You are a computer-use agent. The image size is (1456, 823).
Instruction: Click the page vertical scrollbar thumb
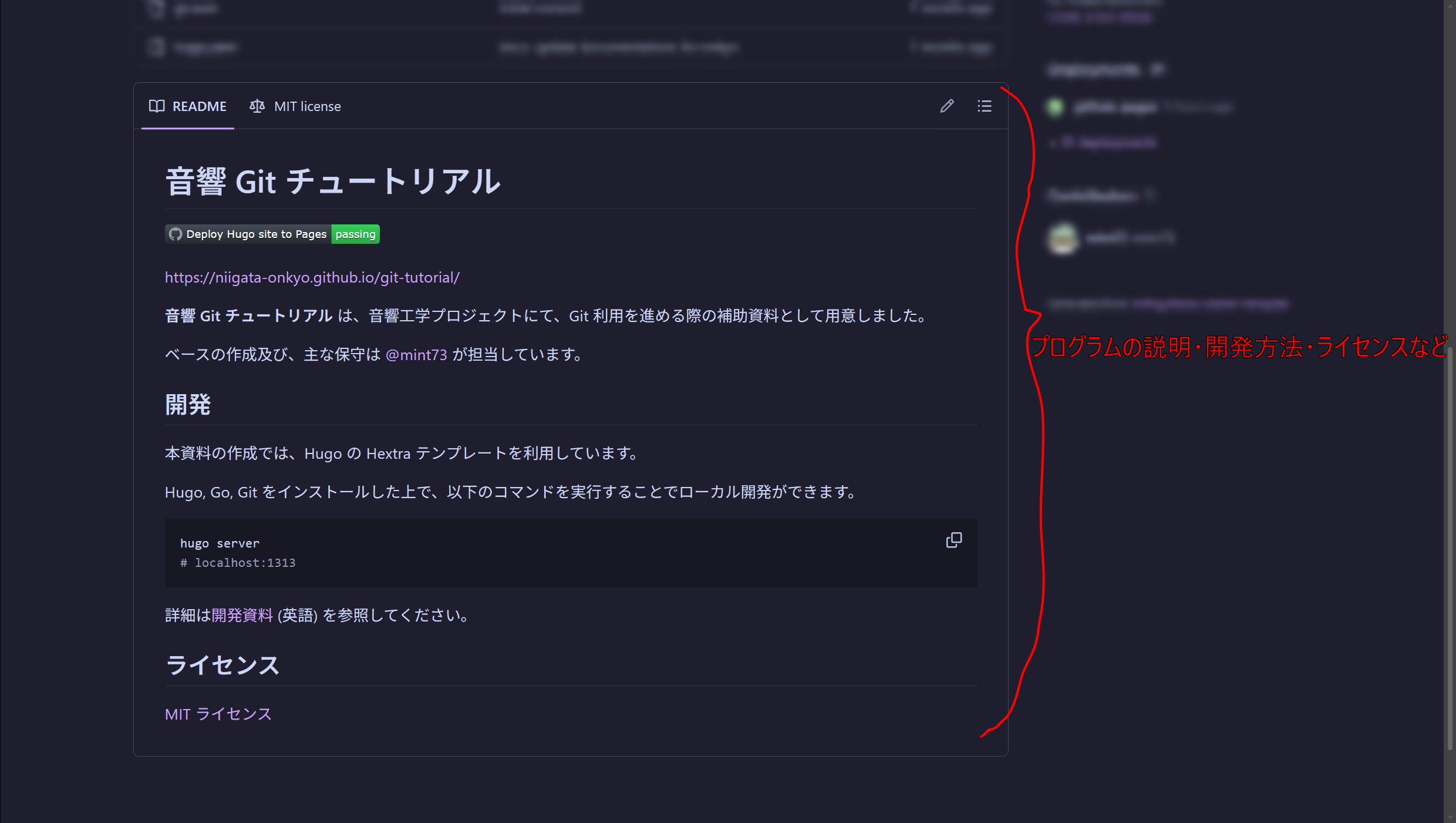[1450, 549]
